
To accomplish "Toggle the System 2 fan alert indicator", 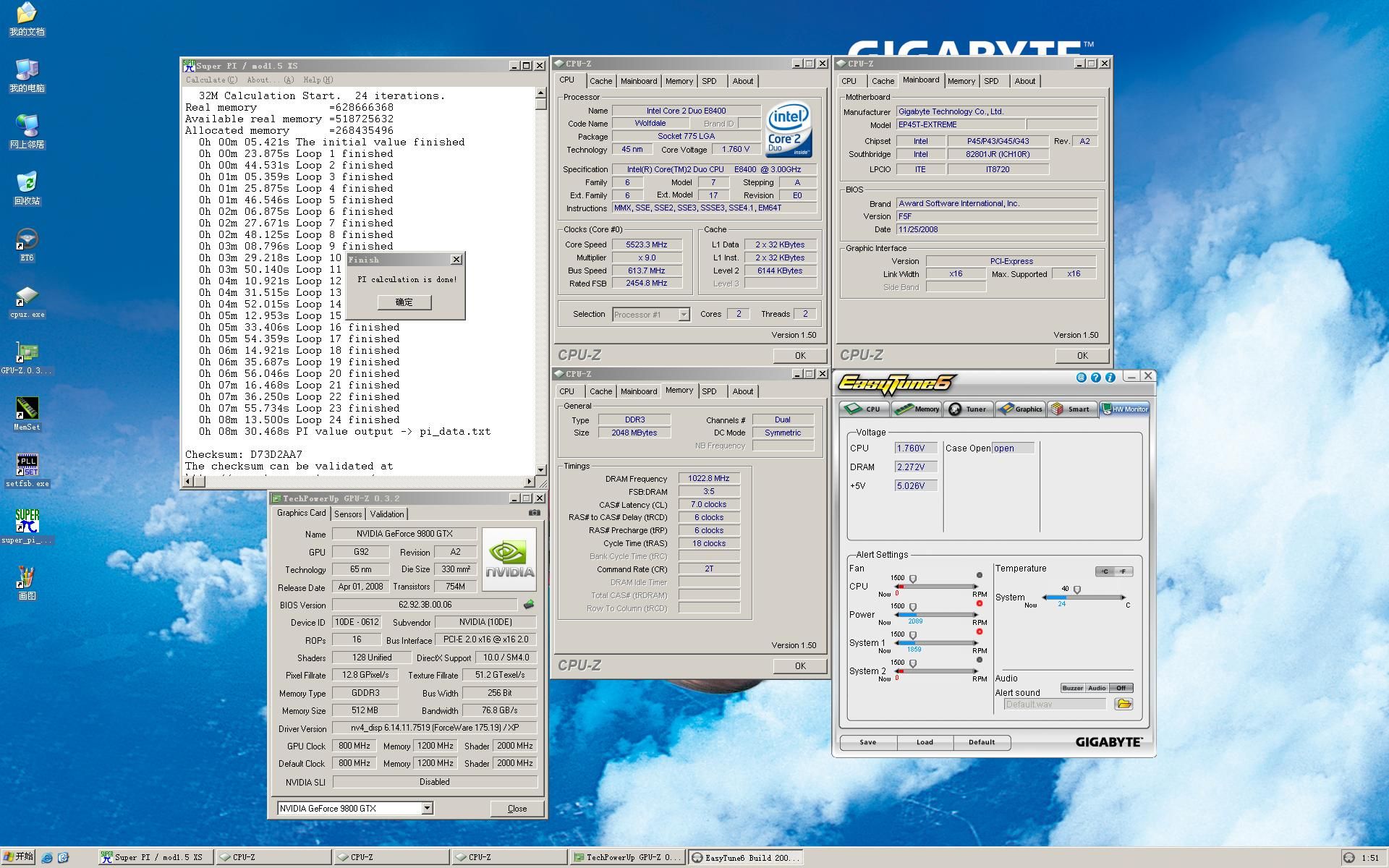I will (x=980, y=660).
